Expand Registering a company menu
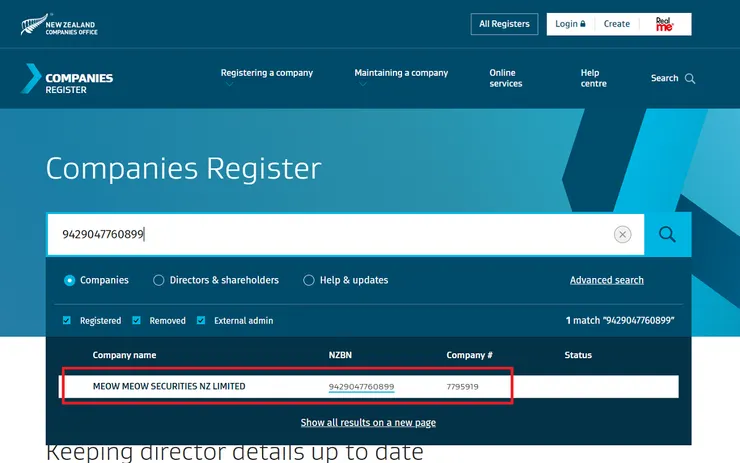Screen dimensions: 740x463 (267, 73)
